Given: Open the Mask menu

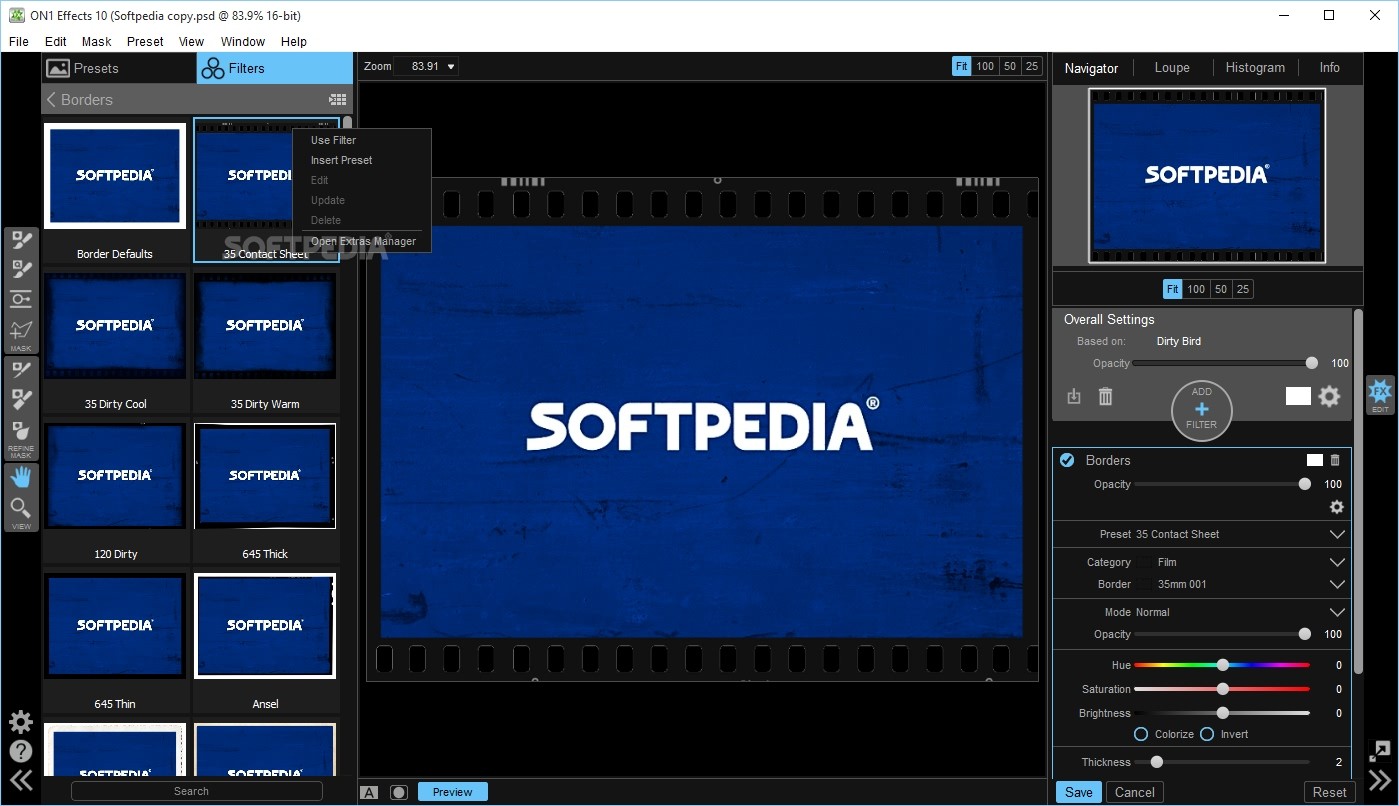Looking at the screenshot, I should [97, 42].
